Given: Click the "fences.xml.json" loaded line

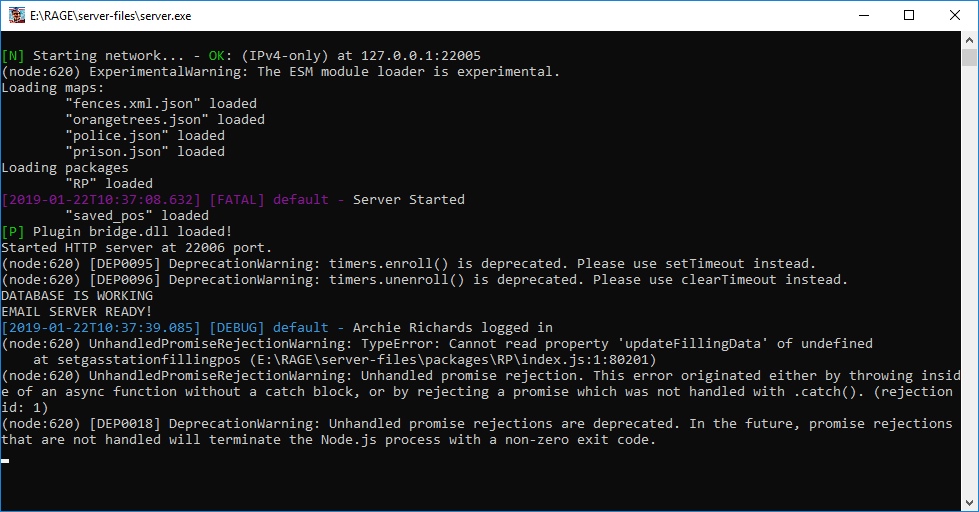Looking at the screenshot, I should coord(160,104).
